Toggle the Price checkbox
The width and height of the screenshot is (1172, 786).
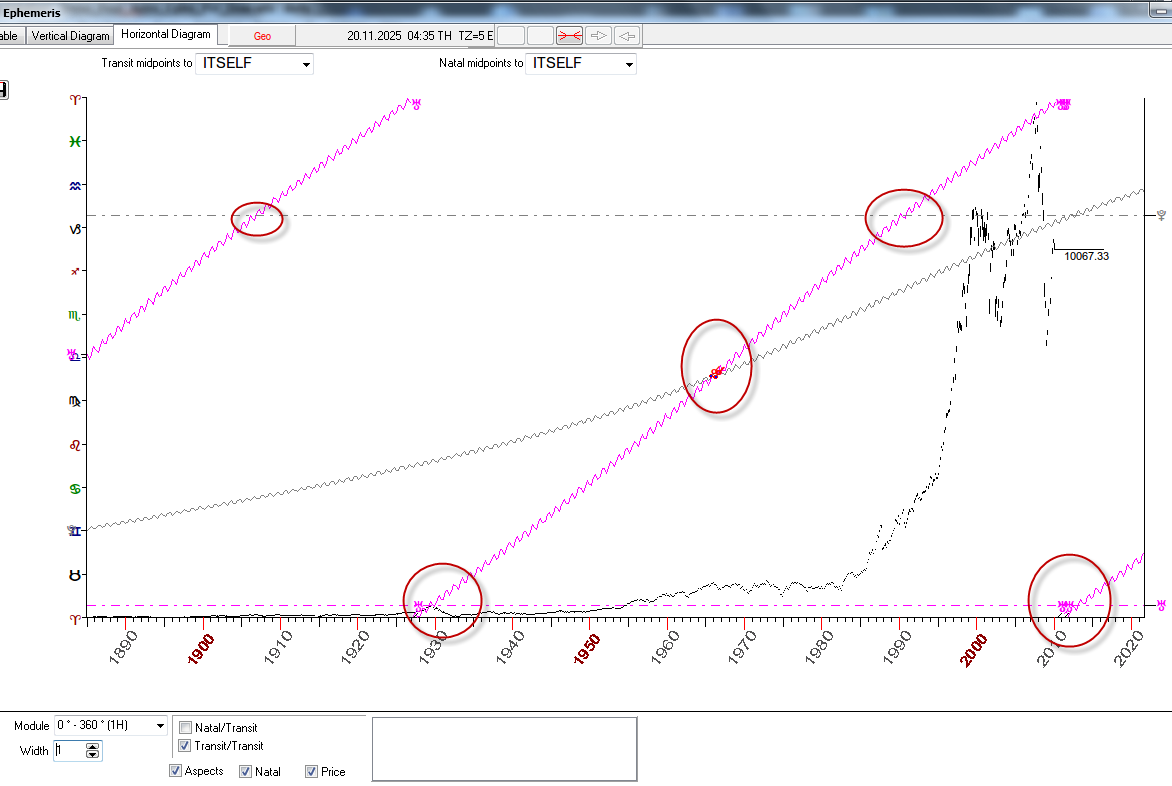[312, 771]
